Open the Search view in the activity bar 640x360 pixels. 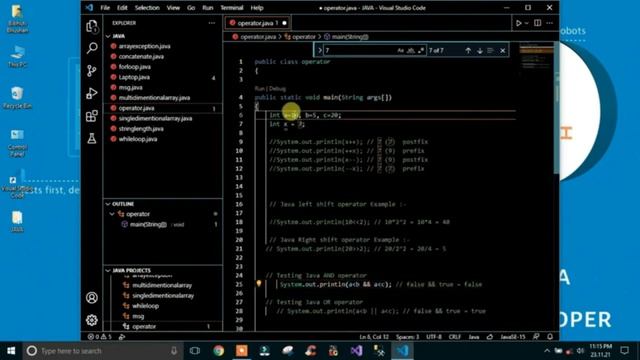[x=92, y=48]
